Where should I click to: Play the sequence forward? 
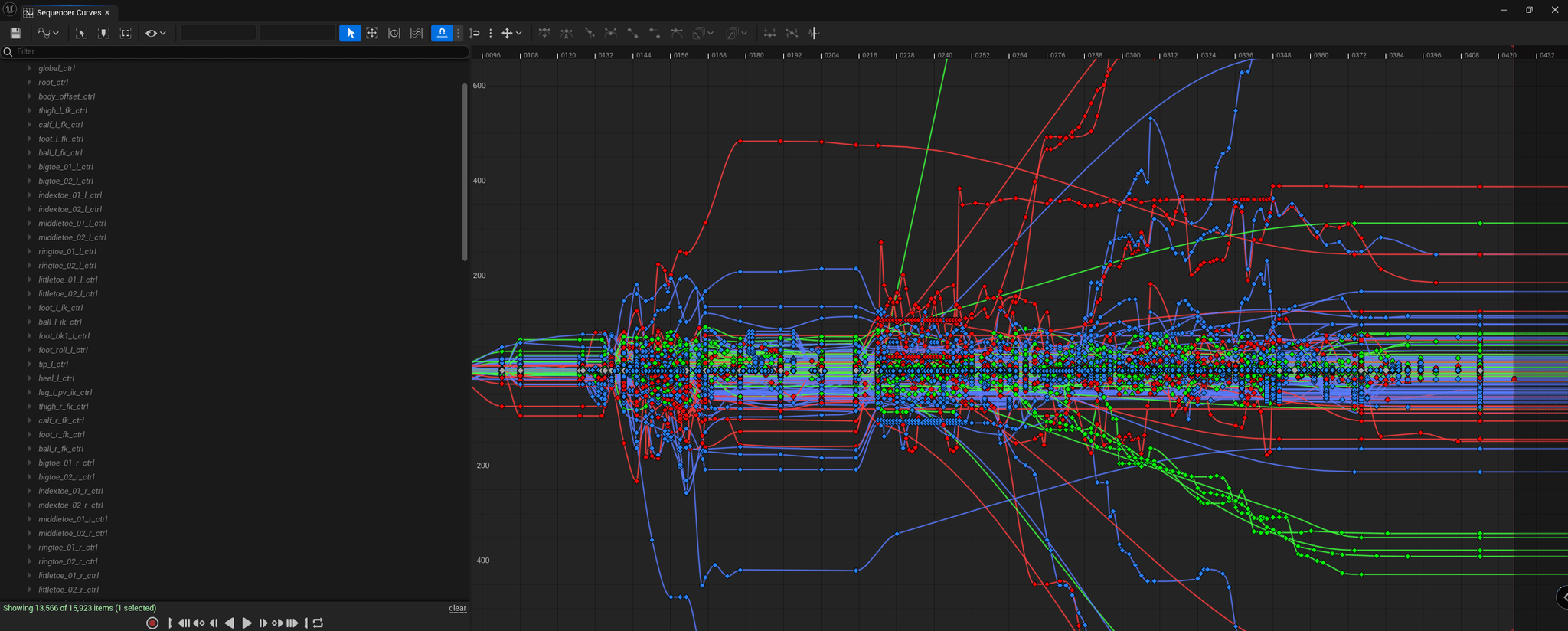pyautogui.click(x=247, y=623)
